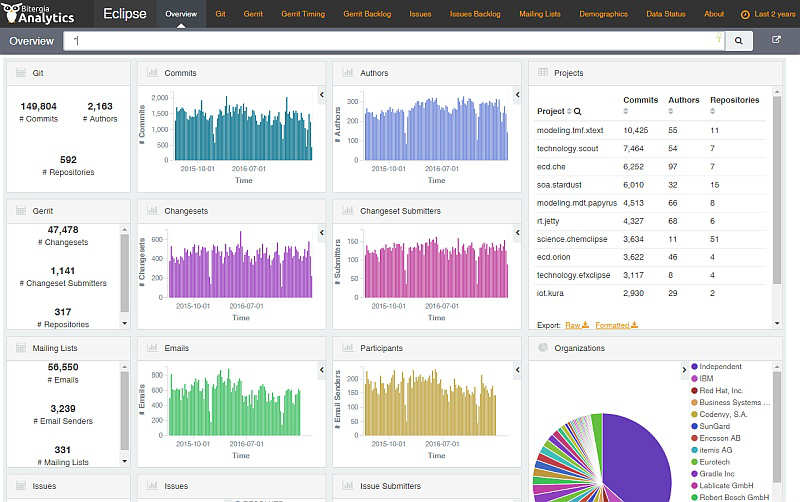The height and width of the screenshot is (502, 800).
Task: Click the share dashboard icon
Action: (x=776, y=39)
